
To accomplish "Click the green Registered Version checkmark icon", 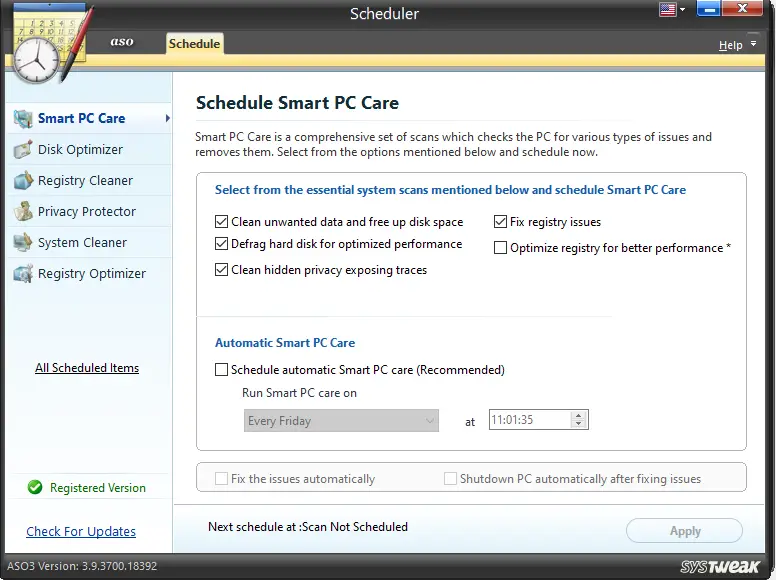I will pyautogui.click(x=35, y=487).
